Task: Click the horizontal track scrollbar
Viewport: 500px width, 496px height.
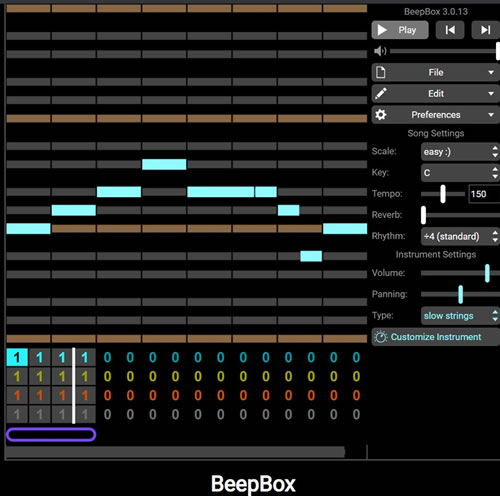Action: click(175, 452)
